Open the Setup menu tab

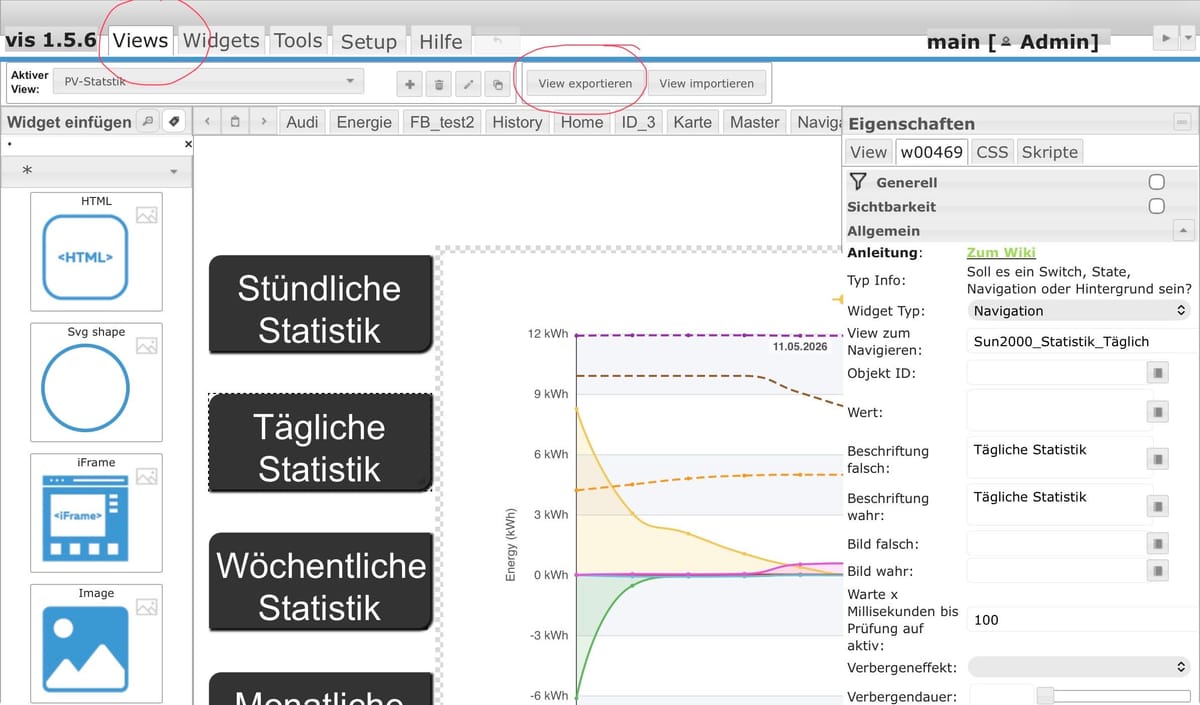pyautogui.click(x=368, y=41)
